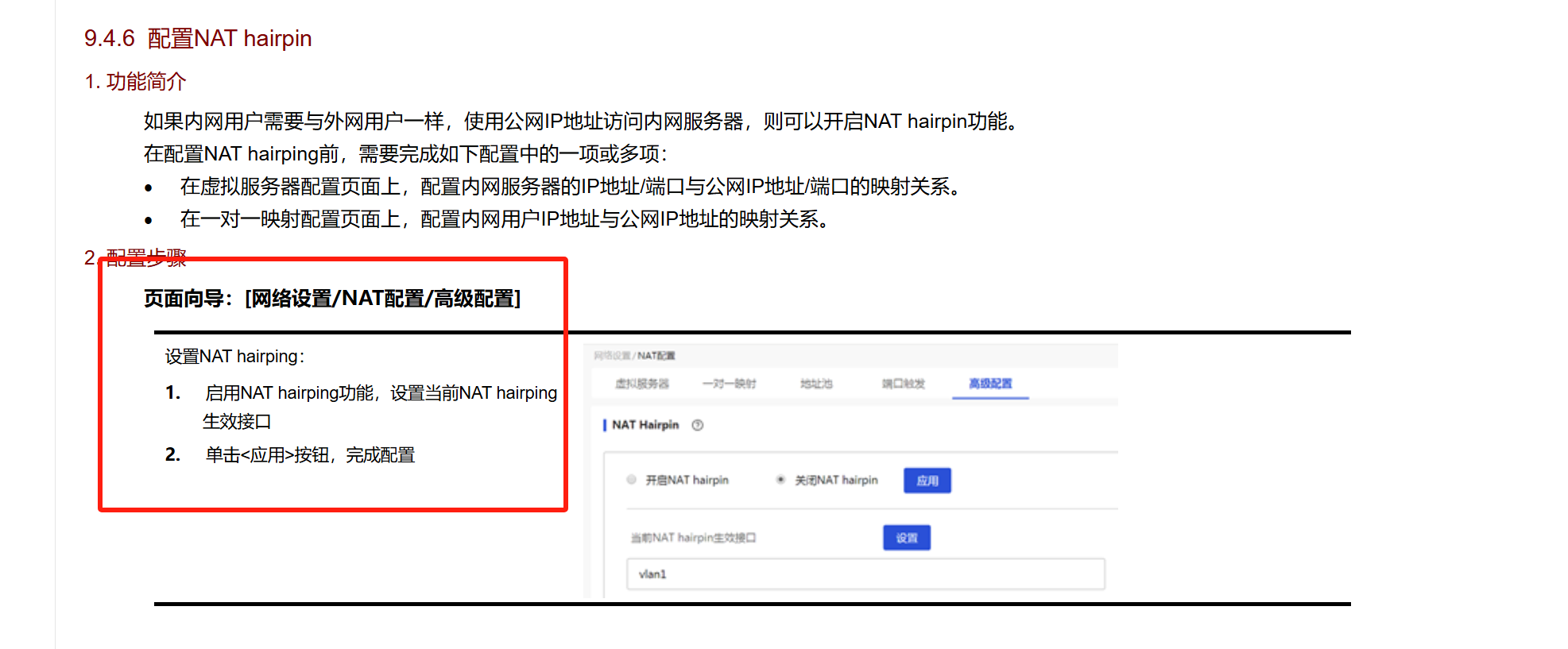Open the 一对一映射 tab

(729, 384)
